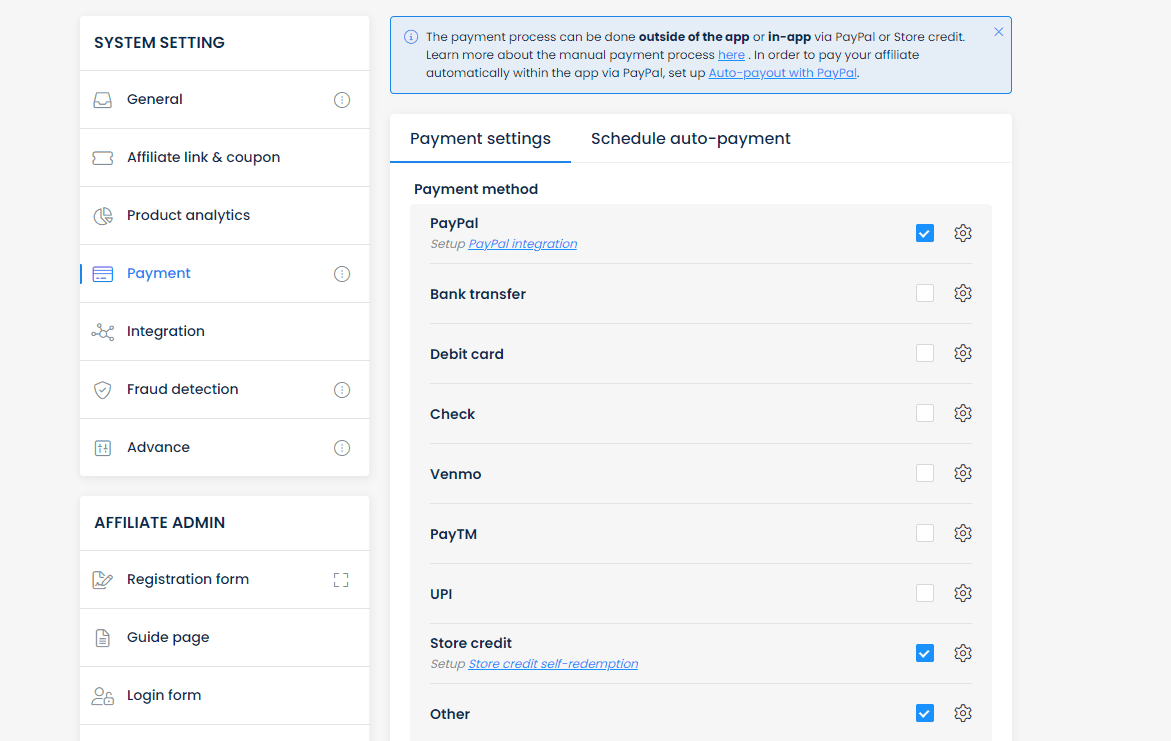Open Store credit gear settings icon
Viewport: 1171px width, 741px height.
tap(963, 653)
